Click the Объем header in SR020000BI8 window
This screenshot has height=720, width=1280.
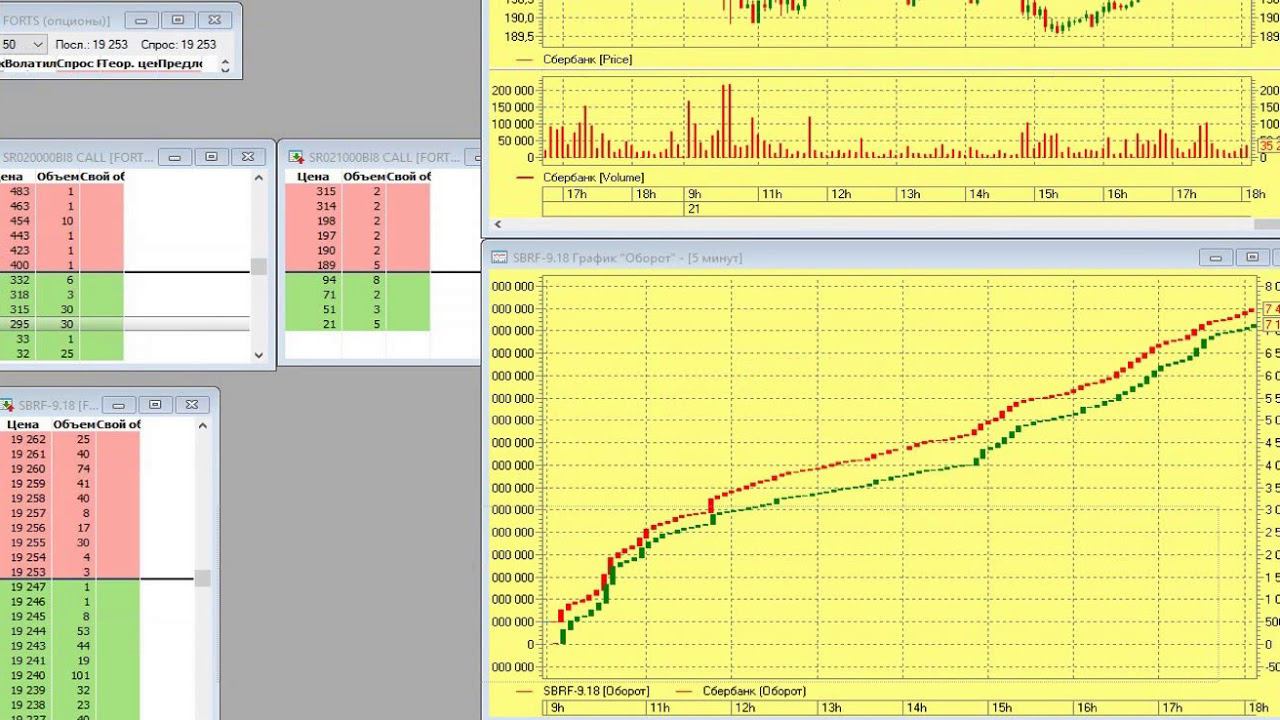point(58,177)
